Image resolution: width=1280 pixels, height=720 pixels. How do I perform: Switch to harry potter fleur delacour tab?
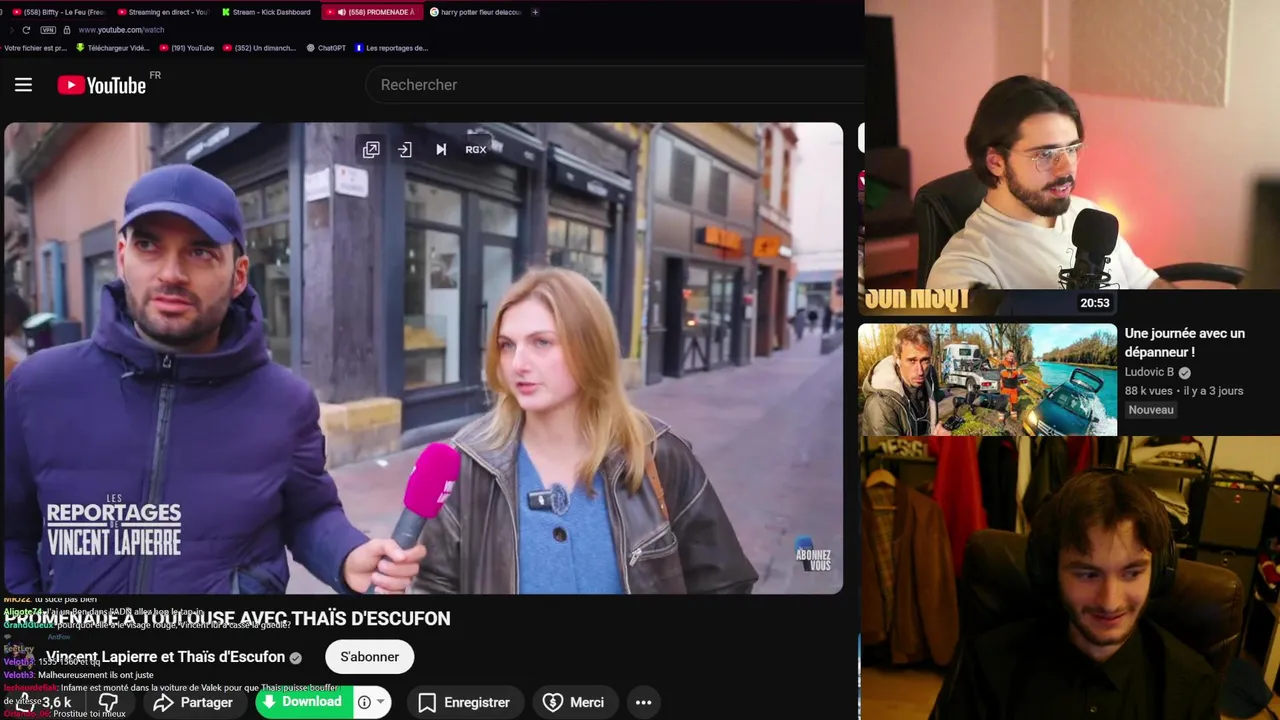coord(475,12)
